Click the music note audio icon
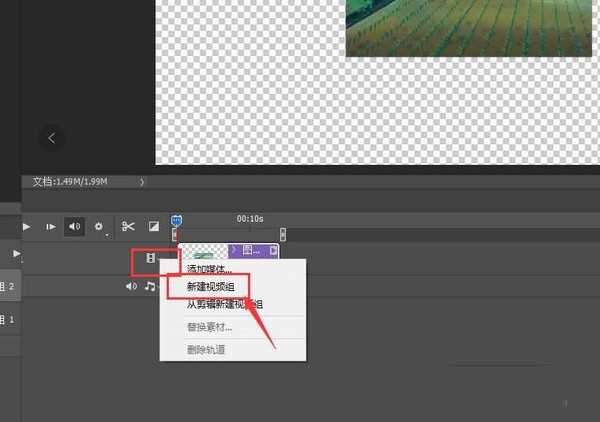 click(150, 287)
